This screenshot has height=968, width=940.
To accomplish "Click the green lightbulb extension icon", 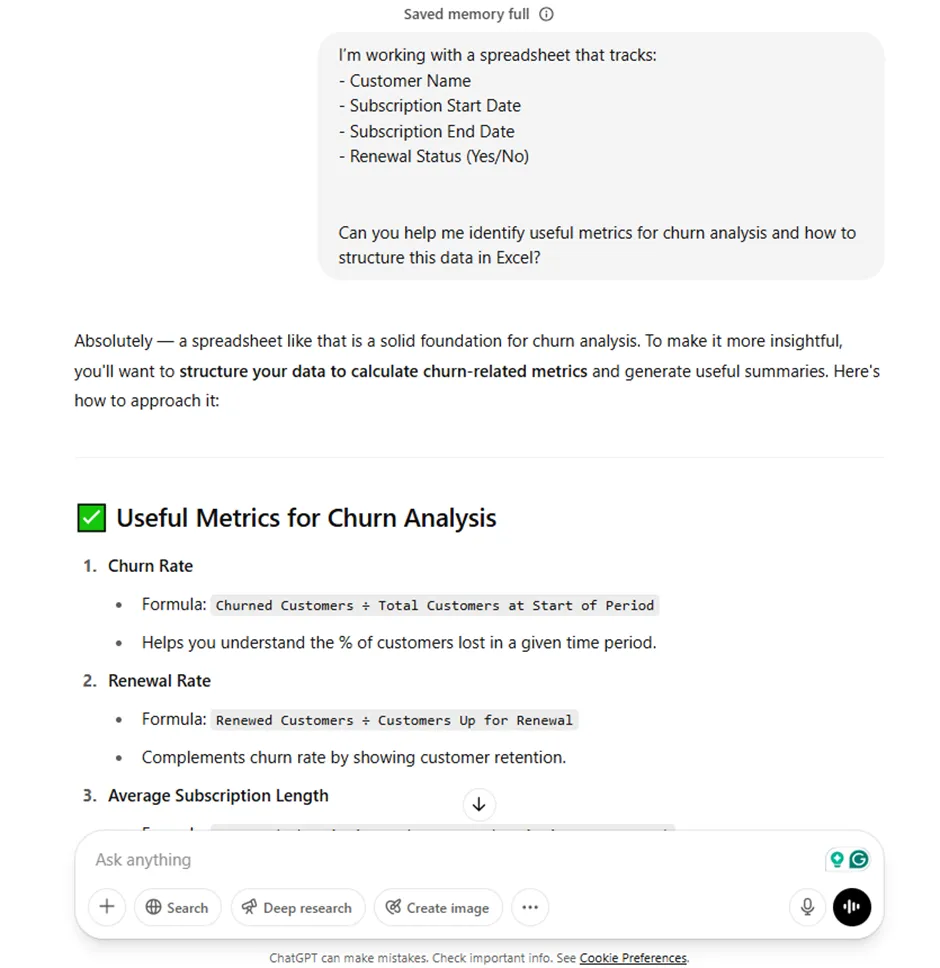I will 837,859.
